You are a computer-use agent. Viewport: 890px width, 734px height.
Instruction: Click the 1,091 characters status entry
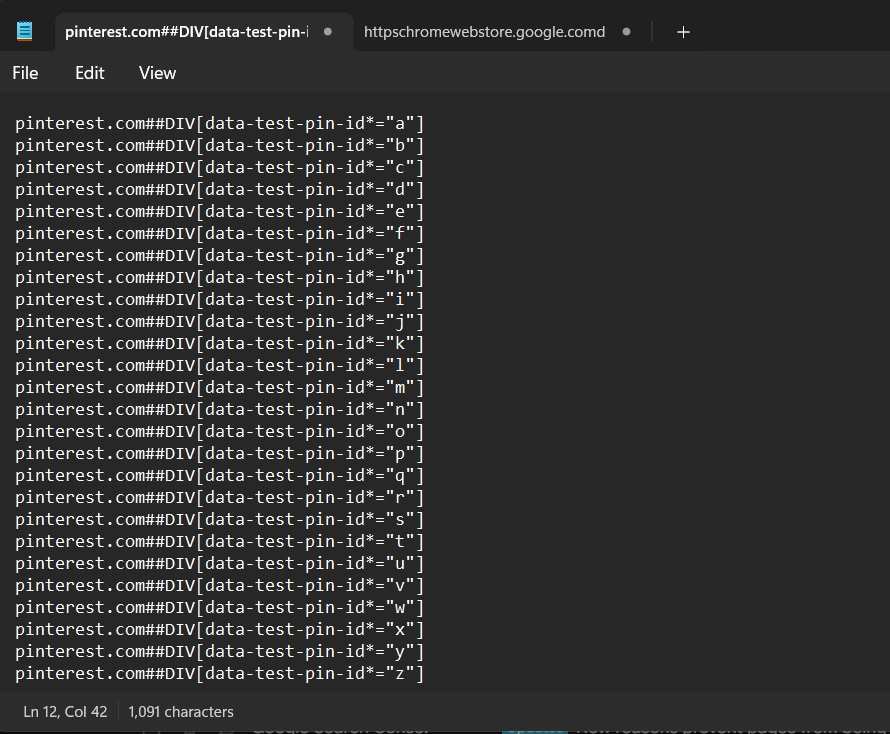pos(180,712)
